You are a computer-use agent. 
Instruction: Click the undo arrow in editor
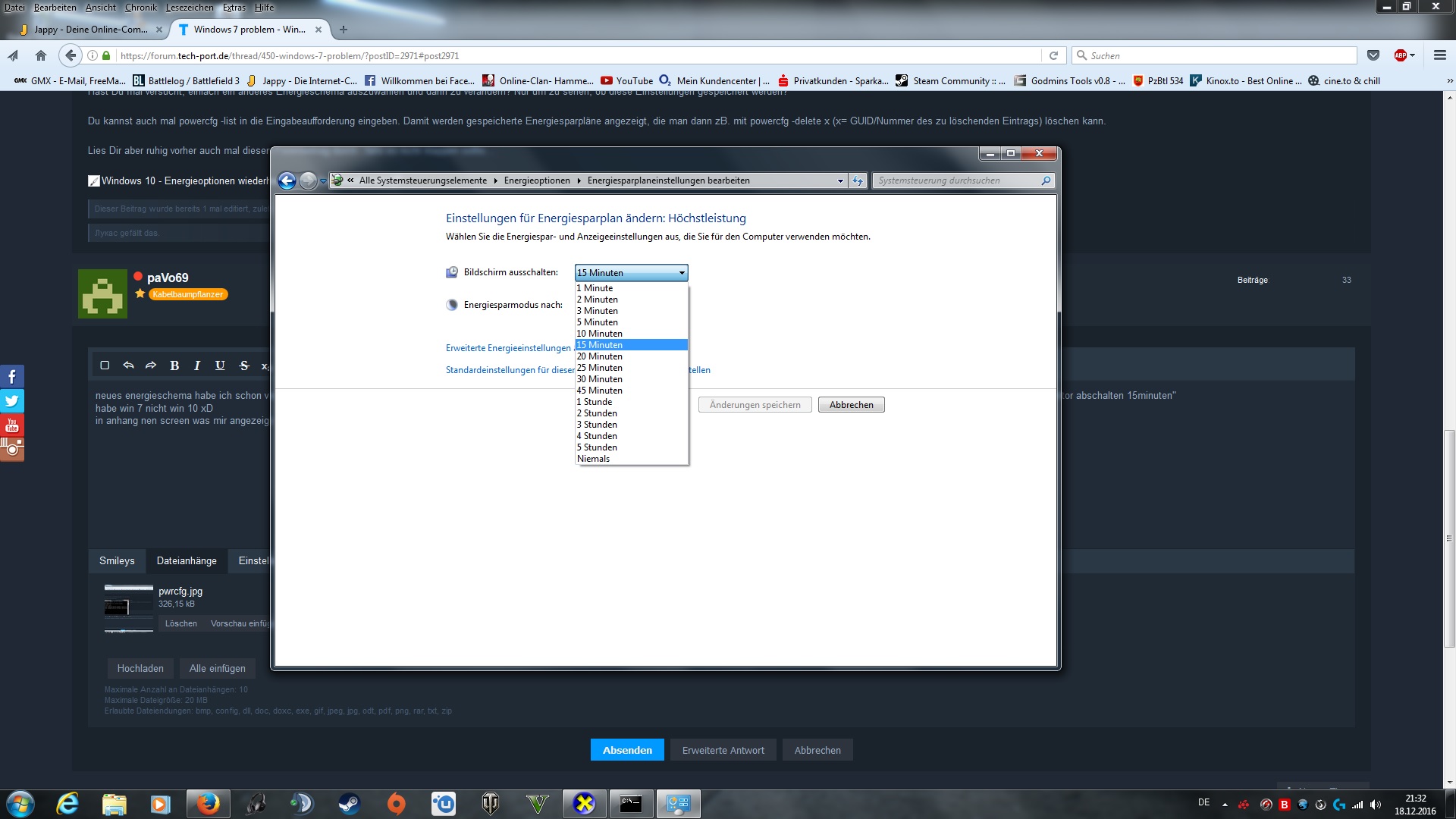(x=128, y=366)
